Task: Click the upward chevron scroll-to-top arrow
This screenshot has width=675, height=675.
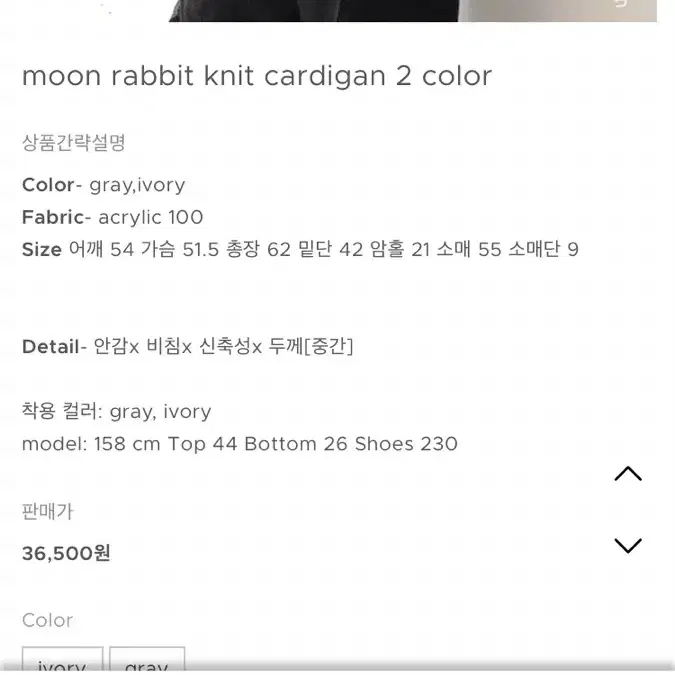Action: tap(628, 474)
